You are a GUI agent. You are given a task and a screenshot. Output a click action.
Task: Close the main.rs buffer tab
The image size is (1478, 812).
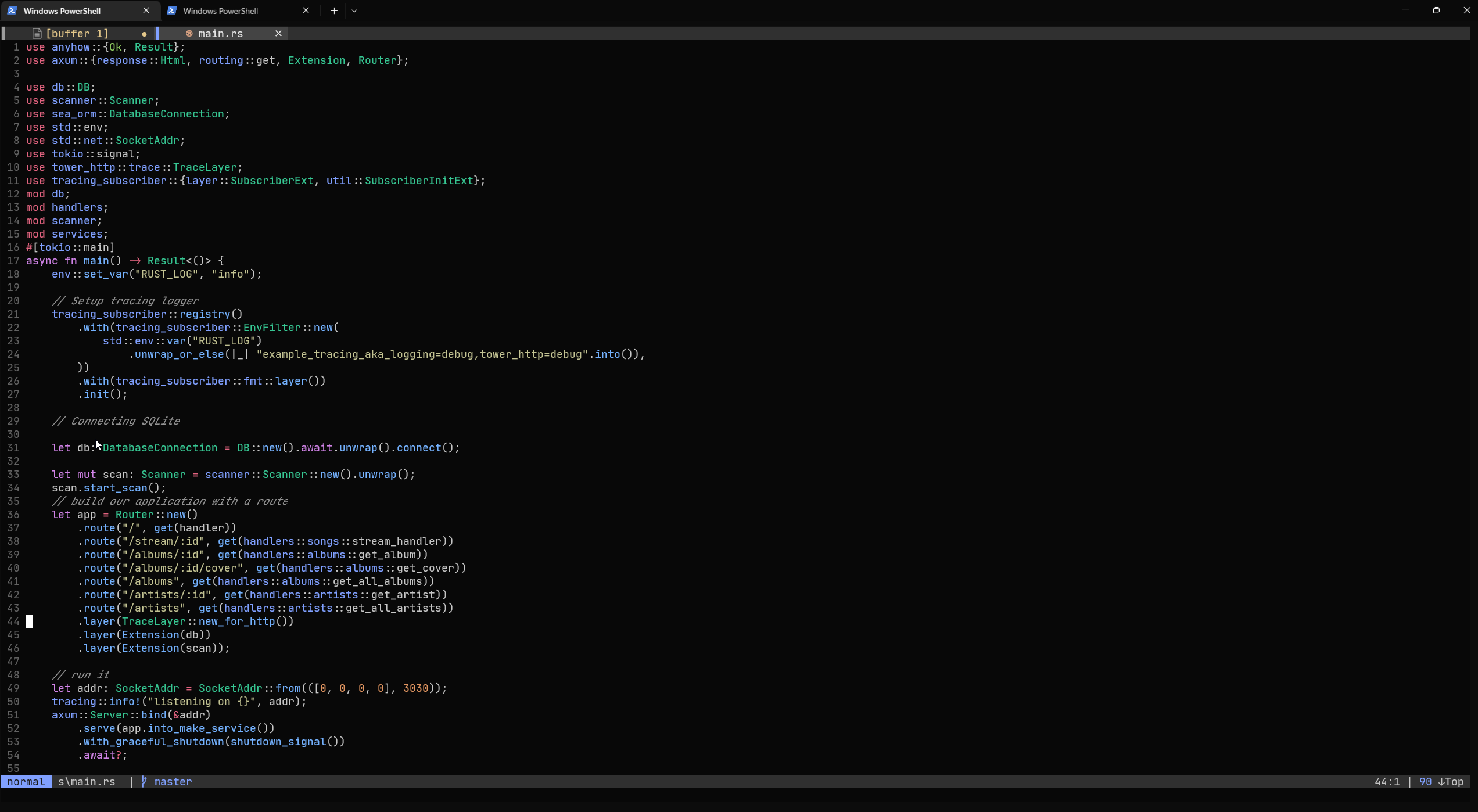coord(278,34)
